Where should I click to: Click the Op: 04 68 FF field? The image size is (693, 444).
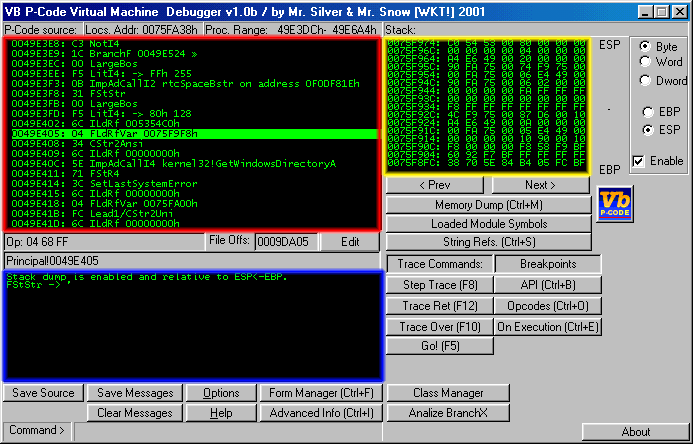pyautogui.click(x=103, y=242)
